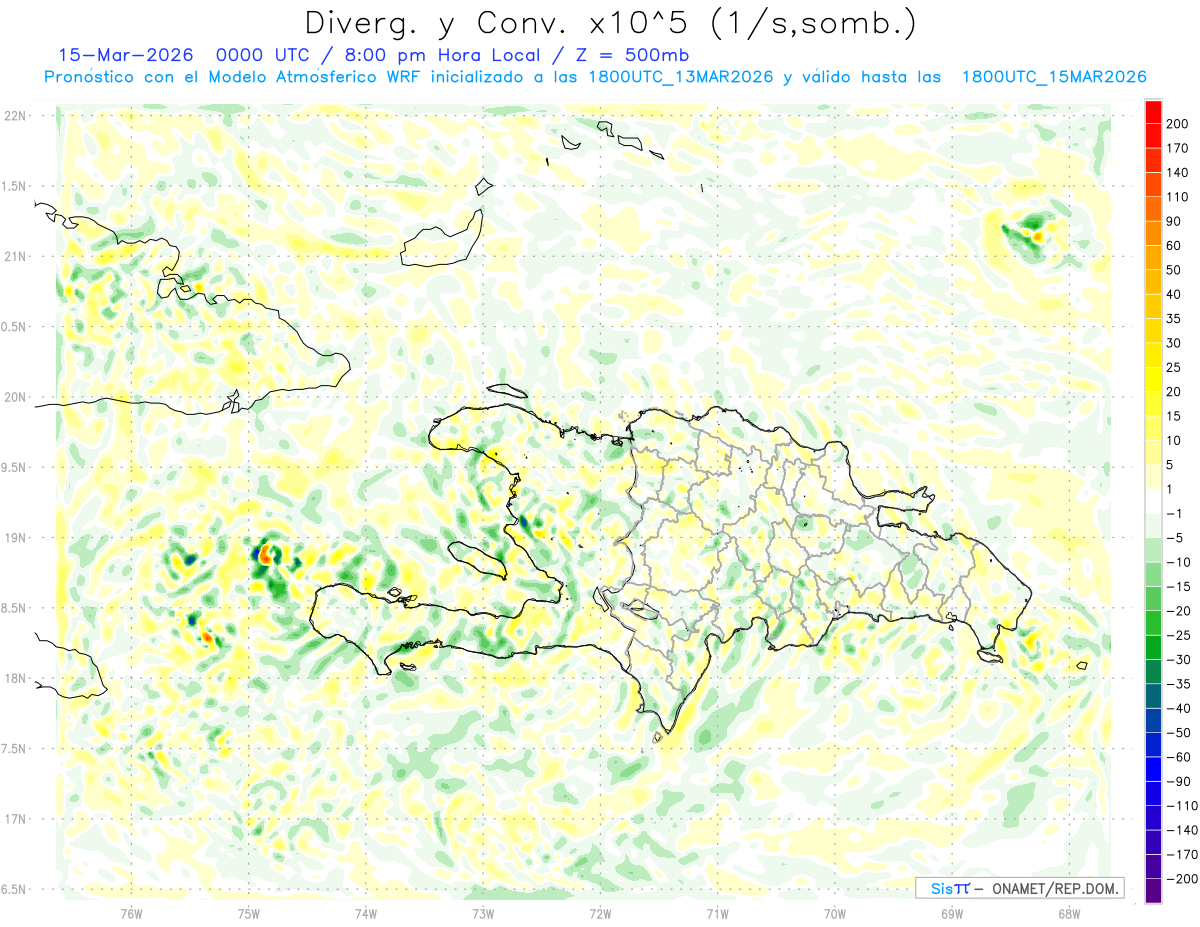Click the '200' value on the color scale

click(x=1178, y=123)
